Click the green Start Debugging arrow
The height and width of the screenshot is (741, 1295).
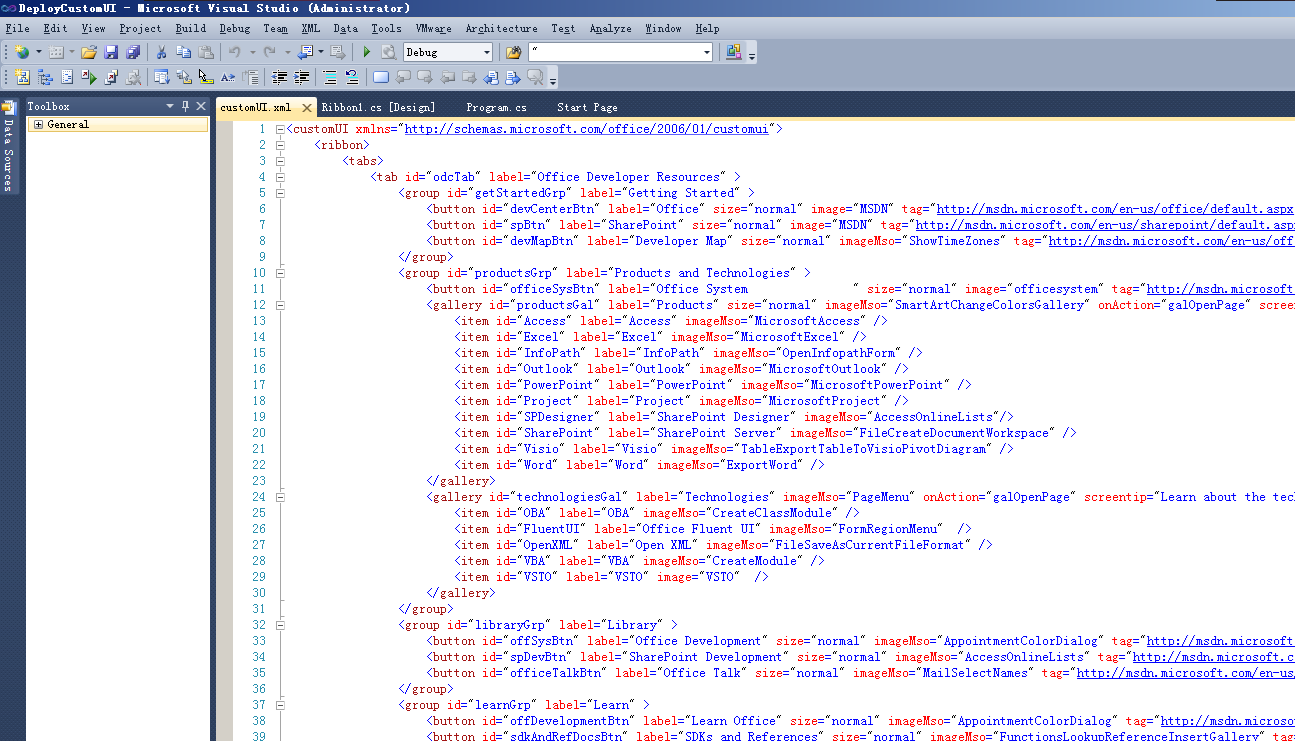(367, 52)
